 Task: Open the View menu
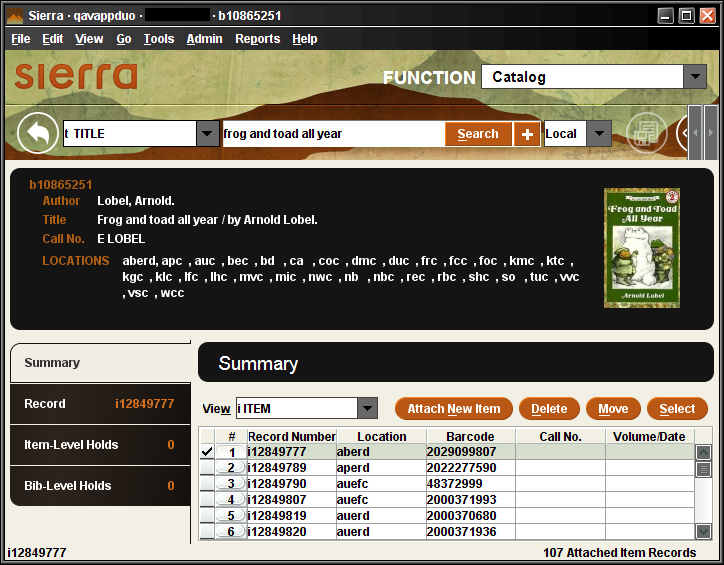tap(89, 39)
